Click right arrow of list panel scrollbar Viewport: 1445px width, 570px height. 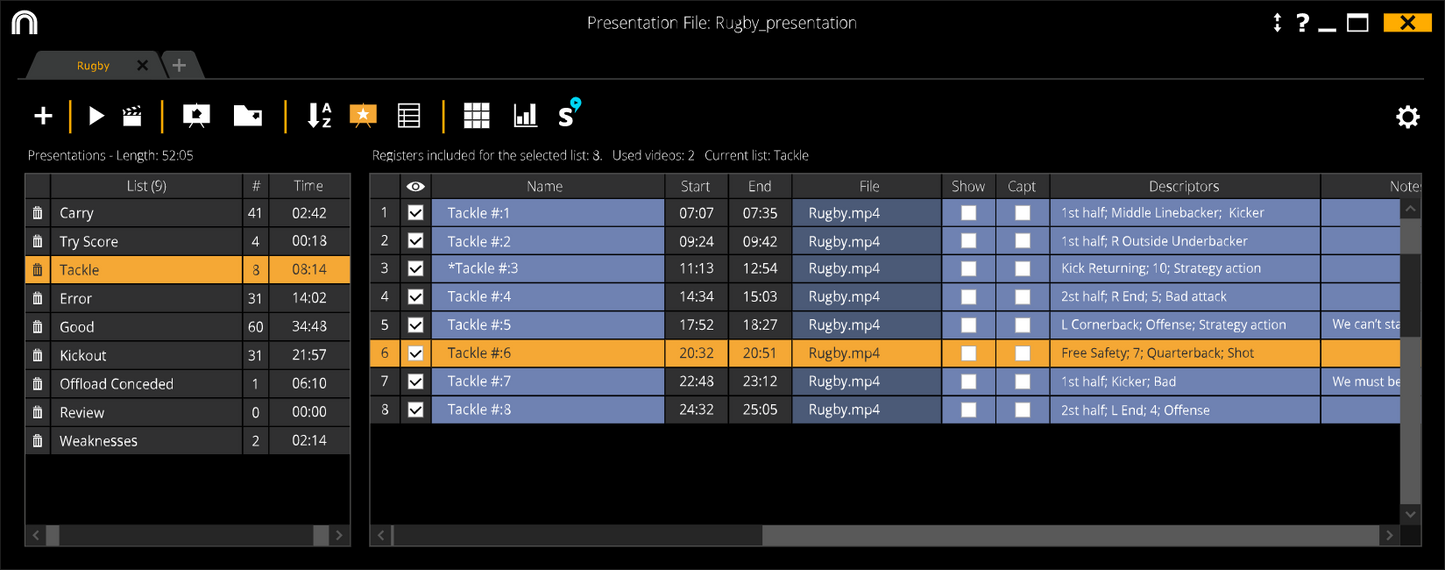point(339,536)
